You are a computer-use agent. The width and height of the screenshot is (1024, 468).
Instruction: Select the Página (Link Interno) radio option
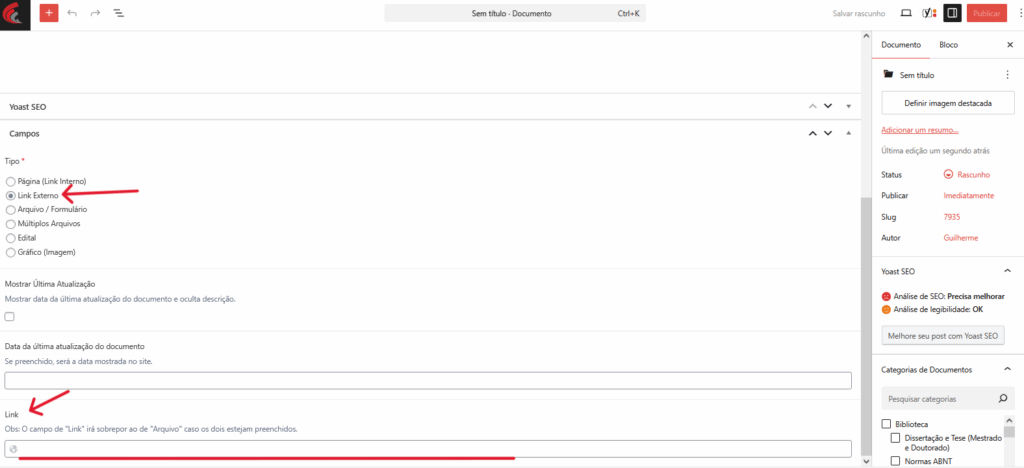11,181
